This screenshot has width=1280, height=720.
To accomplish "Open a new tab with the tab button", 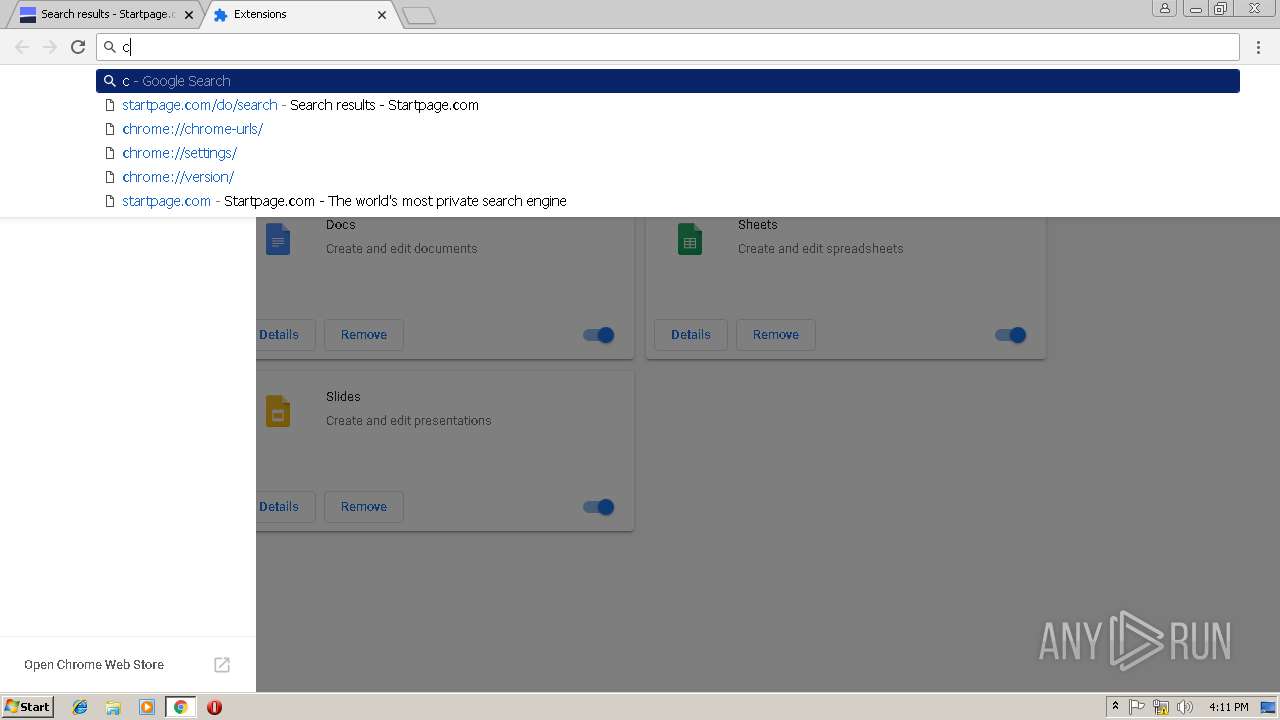I will click(418, 15).
